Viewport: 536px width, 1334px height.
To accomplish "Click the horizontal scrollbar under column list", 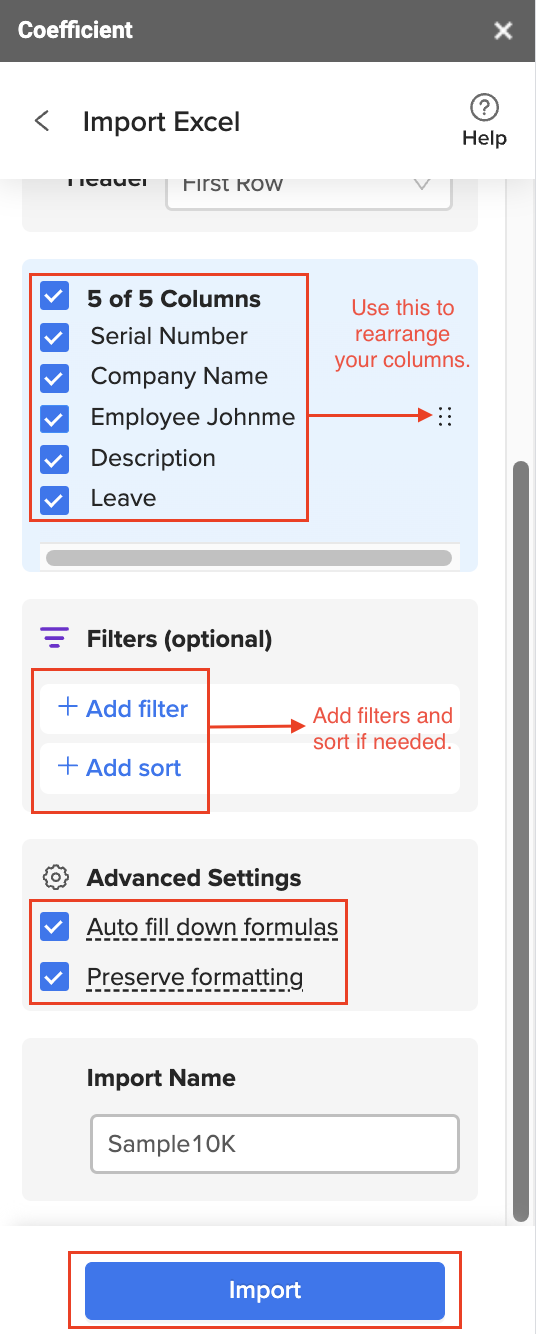I will [x=249, y=557].
